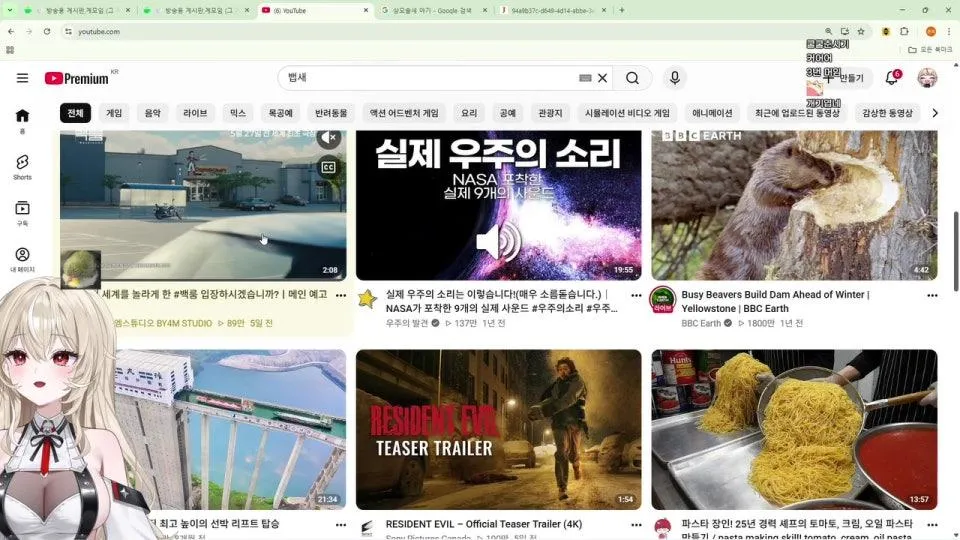The image size is (960, 540).
Task: Select the 음악 chip
Action: click(x=152, y=113)
